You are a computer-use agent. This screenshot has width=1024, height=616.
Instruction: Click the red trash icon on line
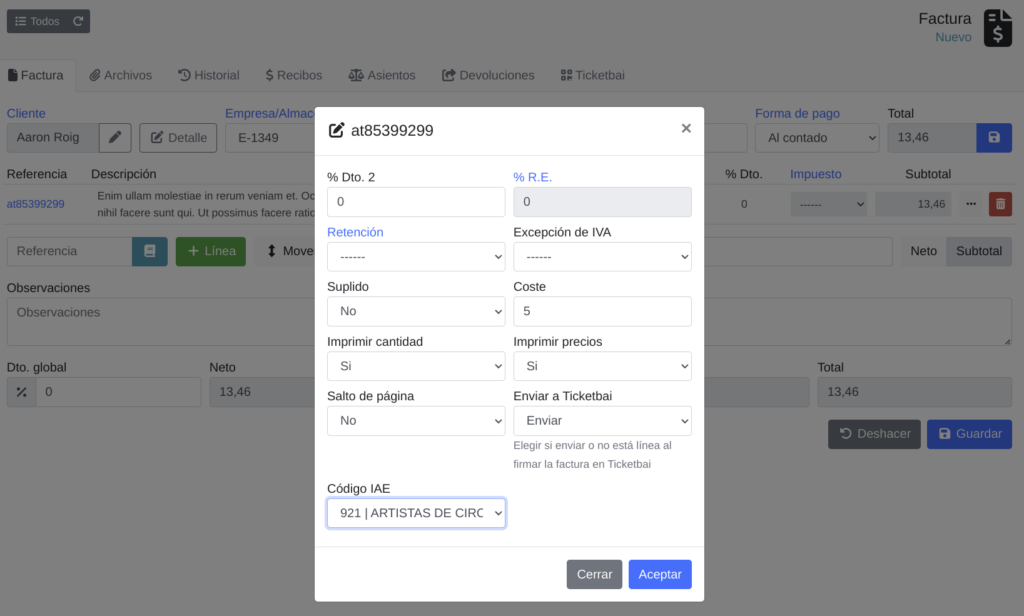999,204
